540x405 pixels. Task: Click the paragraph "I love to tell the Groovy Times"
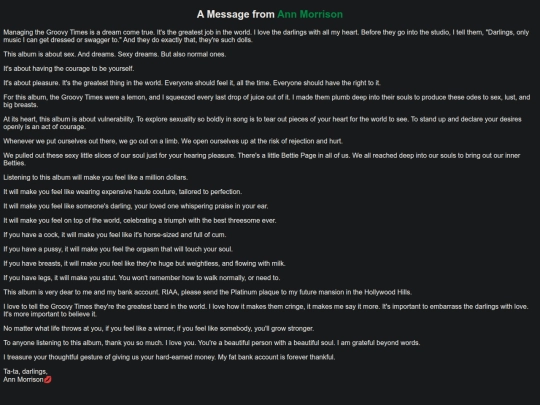point(266,310)
